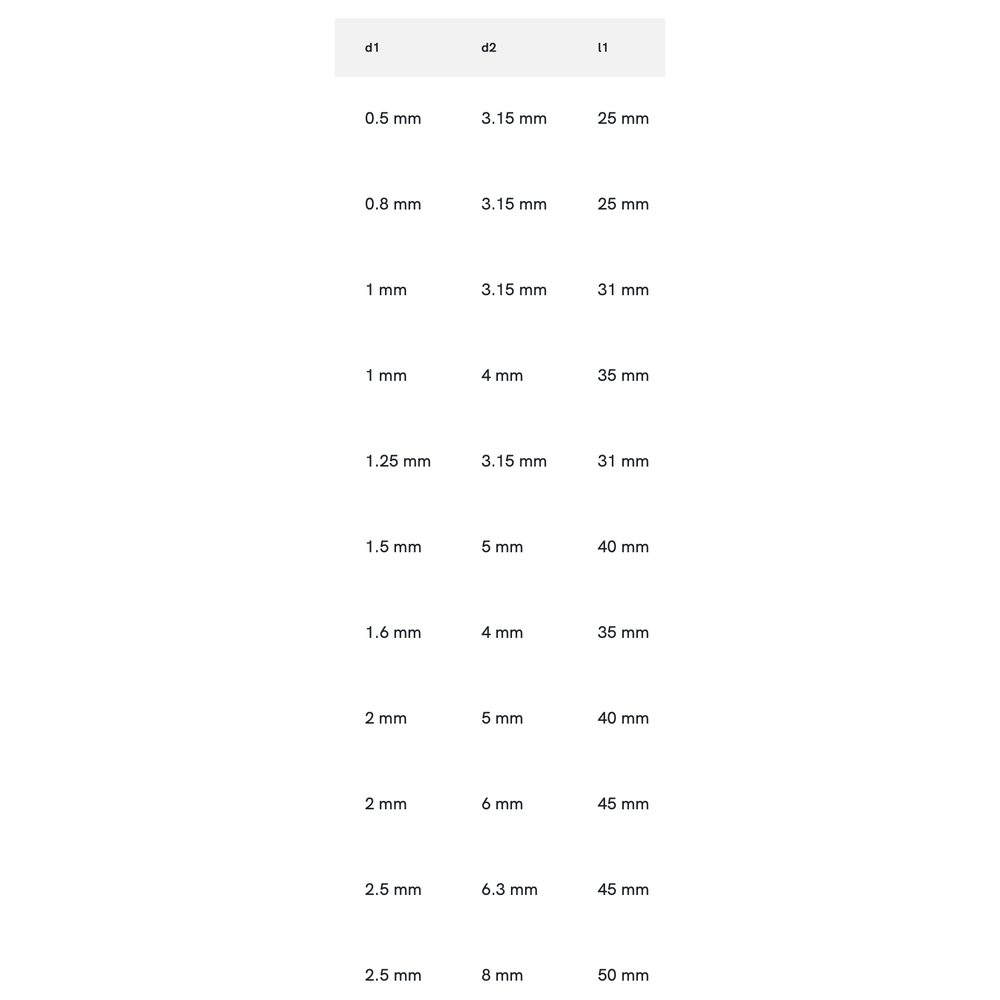The width and height of the screenshot is (1000, 1000).
Task: Select 35 mm in the 1.6 mm row
Action: click(x=623, y=633)
